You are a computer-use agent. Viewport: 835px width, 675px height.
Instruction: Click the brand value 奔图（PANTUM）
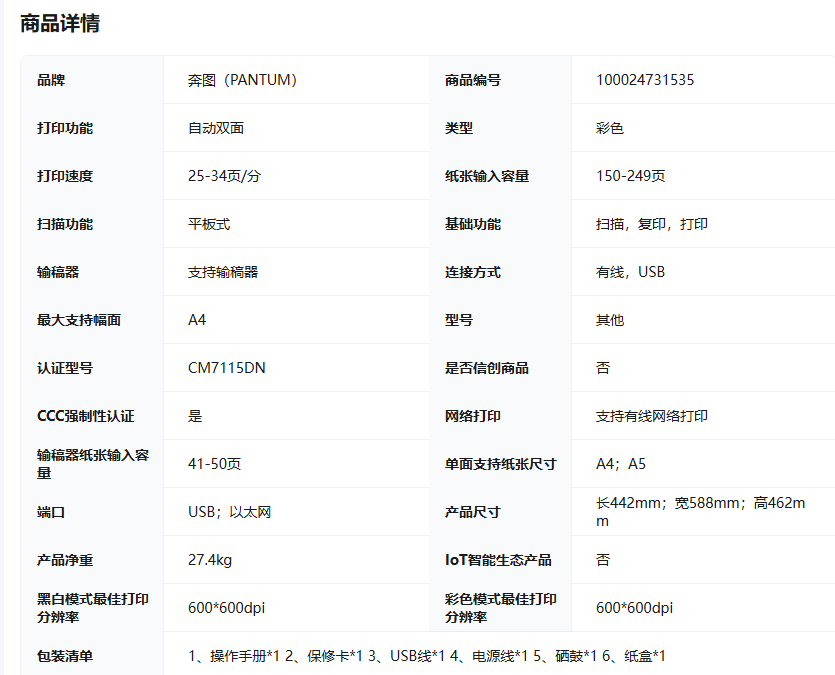pyautogui.click(x=242, y=80)
